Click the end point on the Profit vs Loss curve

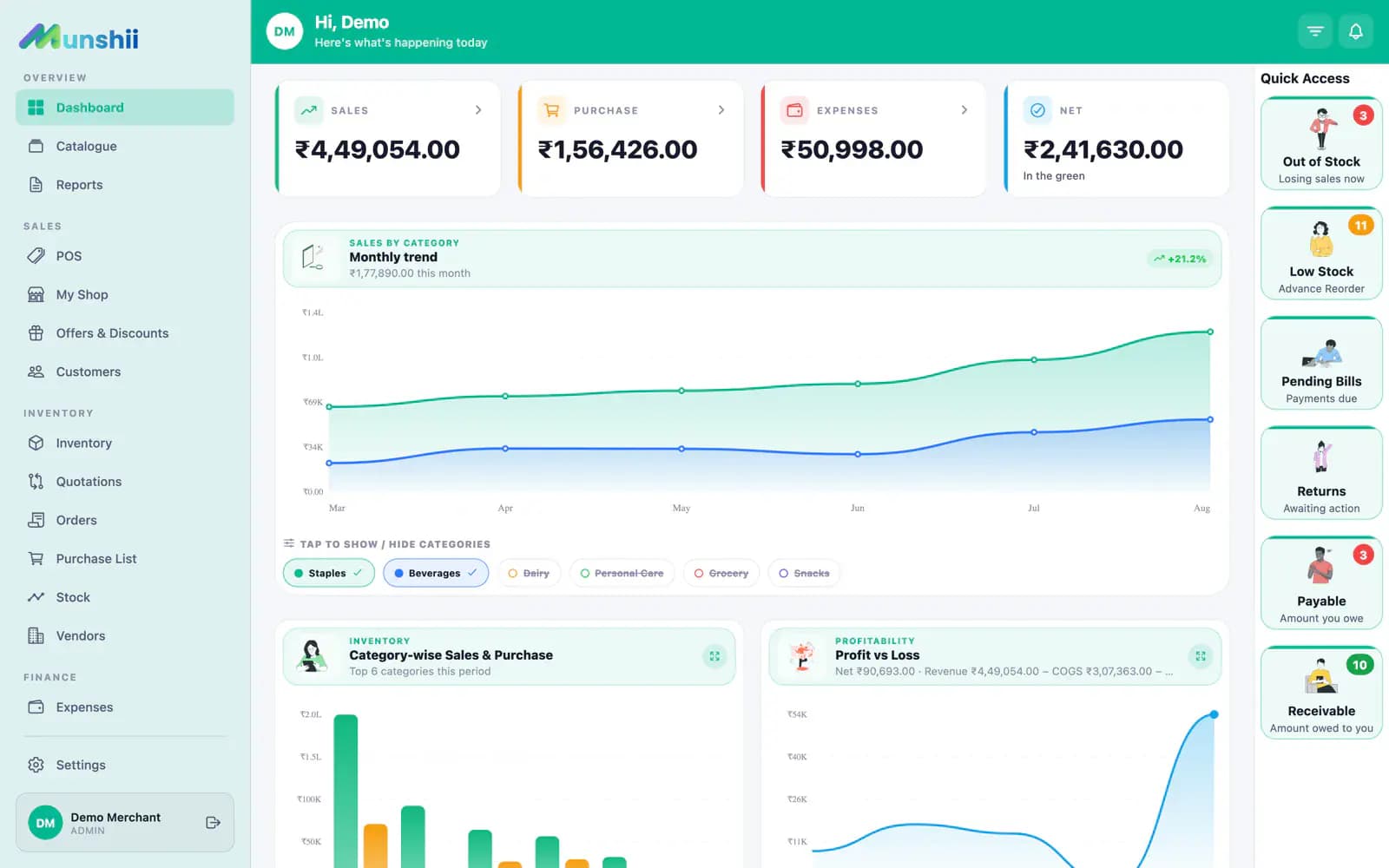pyautogui.click(x=1214, y=714)
